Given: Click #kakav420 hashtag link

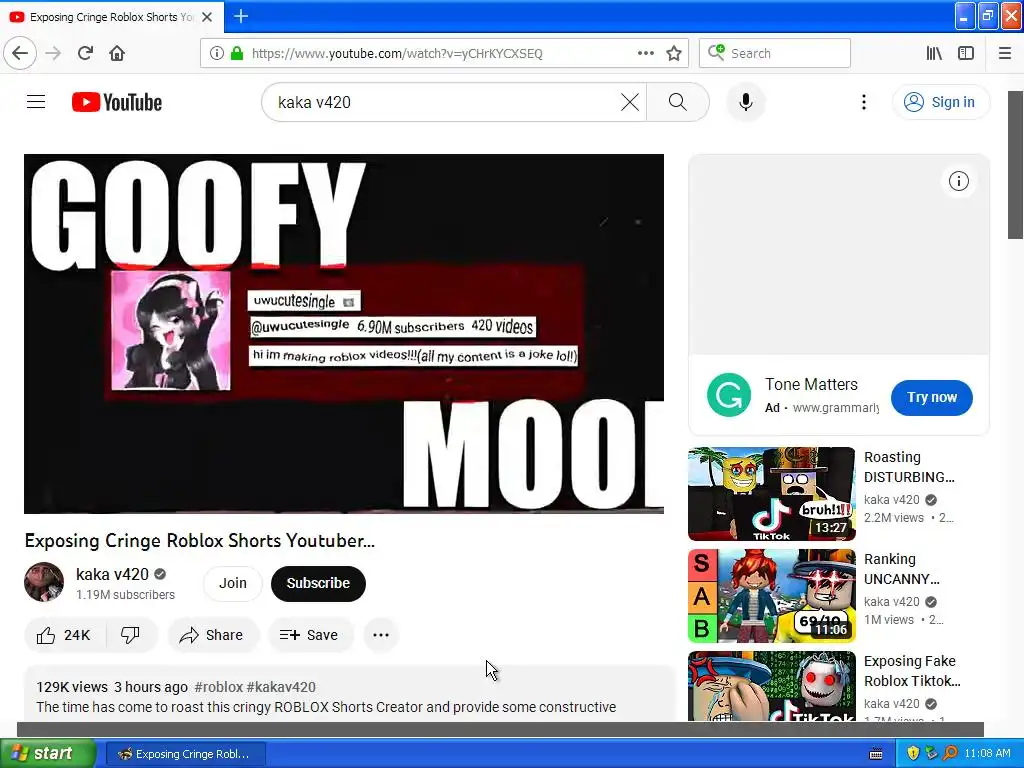Looking at the screenshot, I should click(x=281, y=687).
